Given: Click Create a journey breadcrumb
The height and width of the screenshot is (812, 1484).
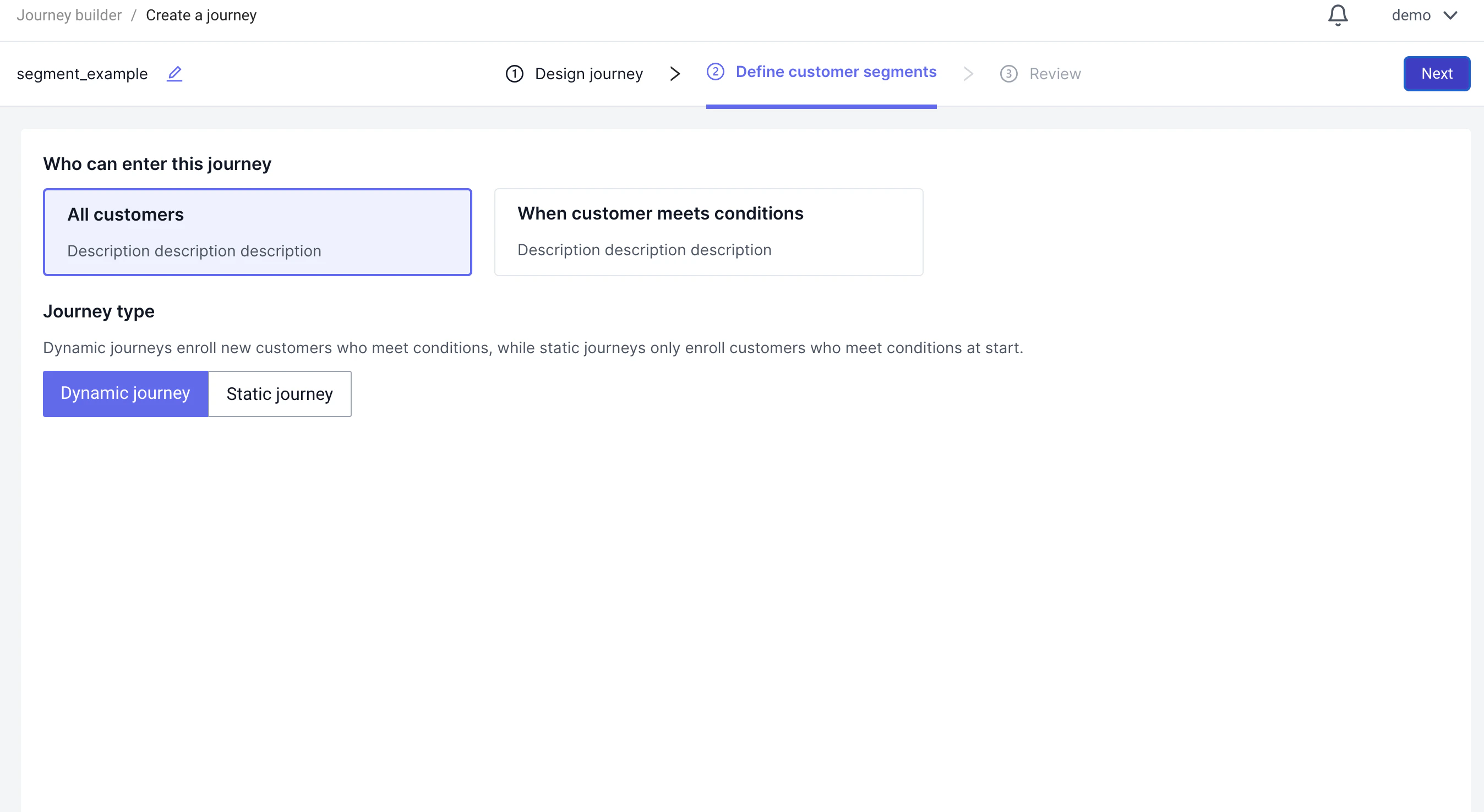Looking at the screenshot, I should tap(201, 15).
